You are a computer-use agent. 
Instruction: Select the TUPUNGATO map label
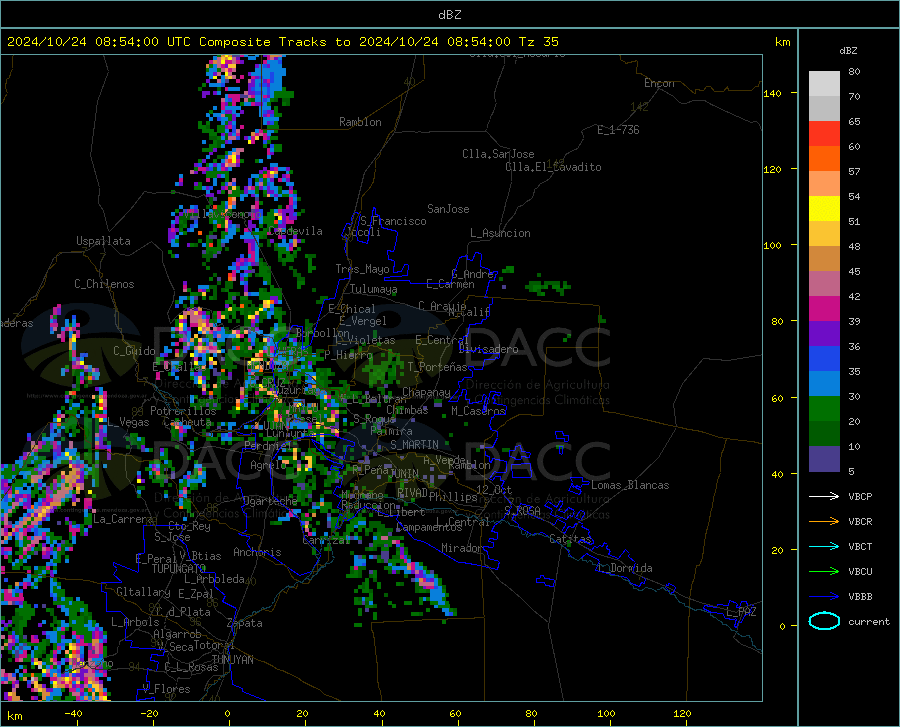click(x=179, y=569)
